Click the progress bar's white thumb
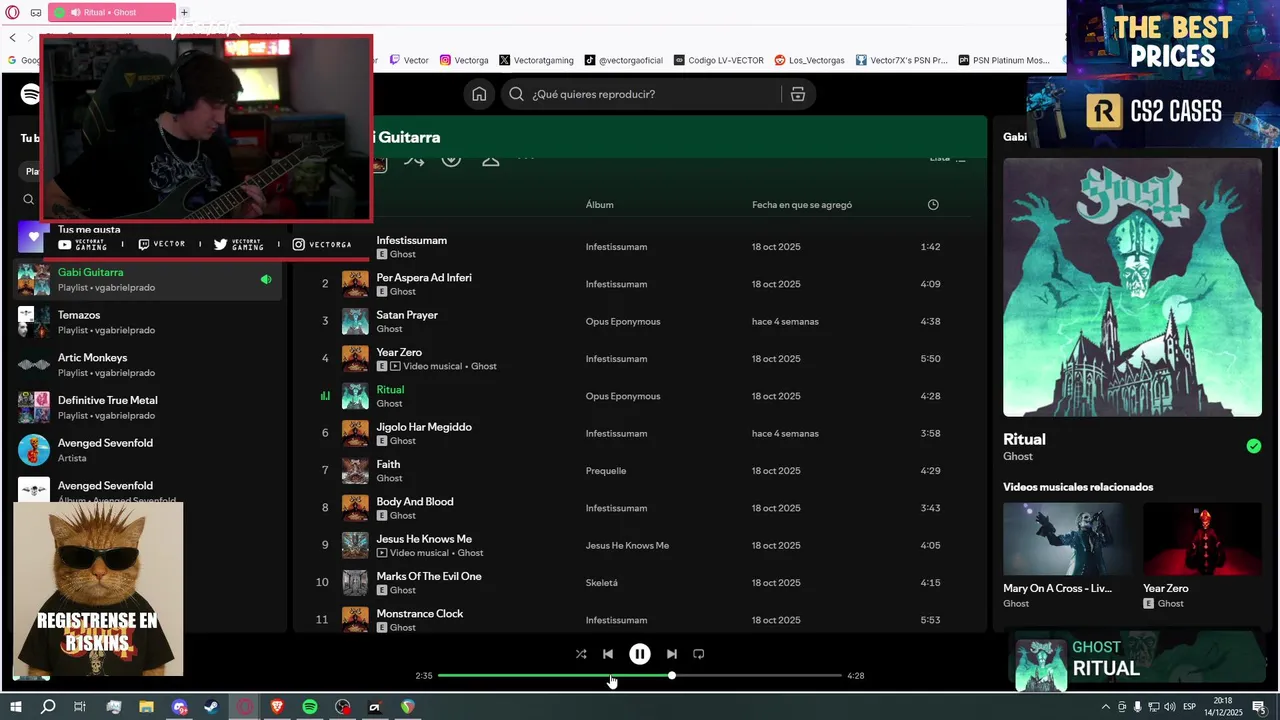1280x720 pixels. point(672,676)
